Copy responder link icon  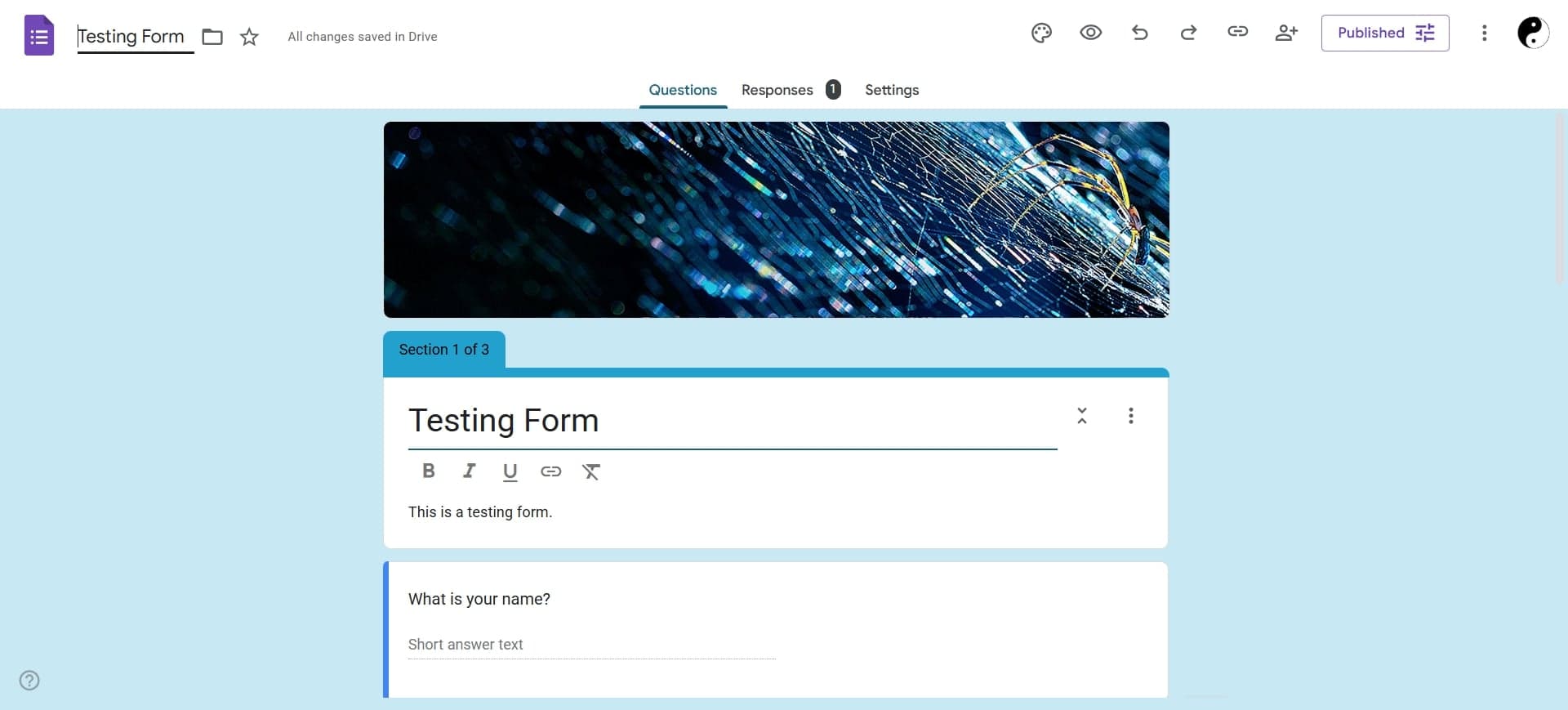[x=1237, y=32]
